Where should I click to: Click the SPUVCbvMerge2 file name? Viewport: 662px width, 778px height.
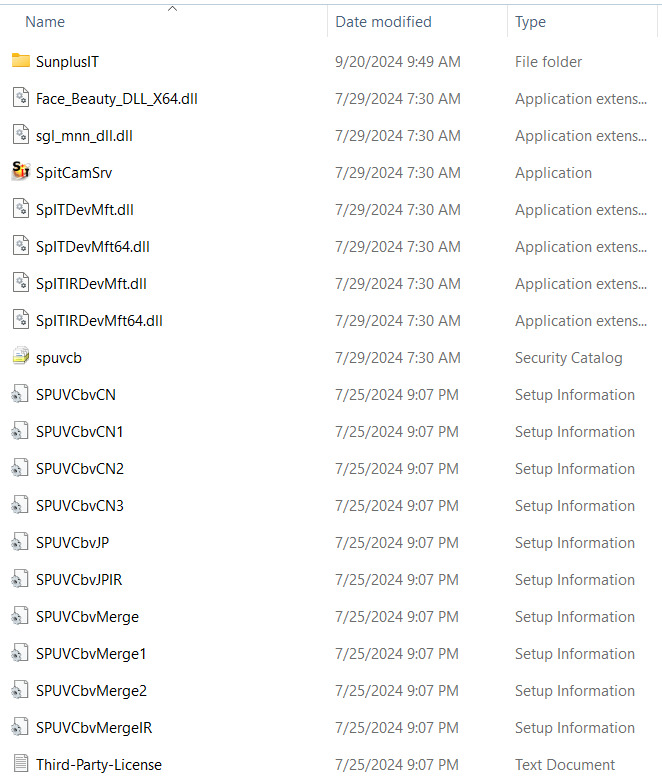[x=91, y=690]
